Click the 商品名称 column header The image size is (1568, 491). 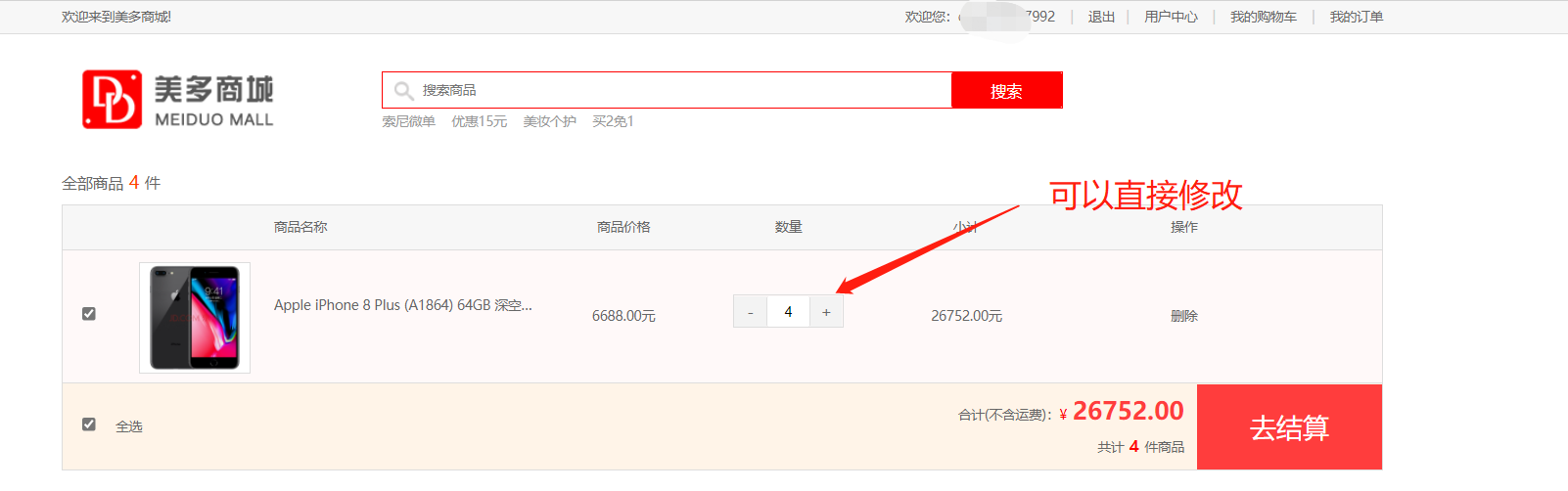point(300,227)
